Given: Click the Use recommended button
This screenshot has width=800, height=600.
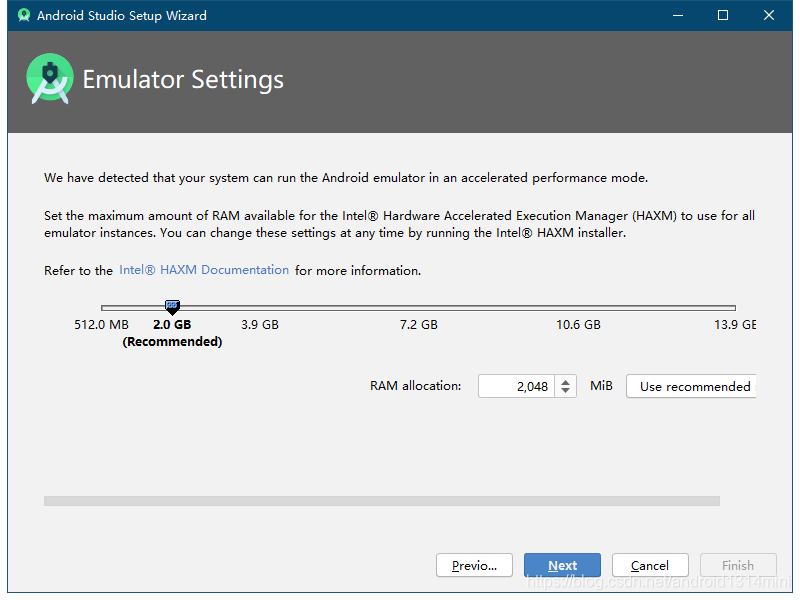Looking at the screenshot, I should 691,386.
